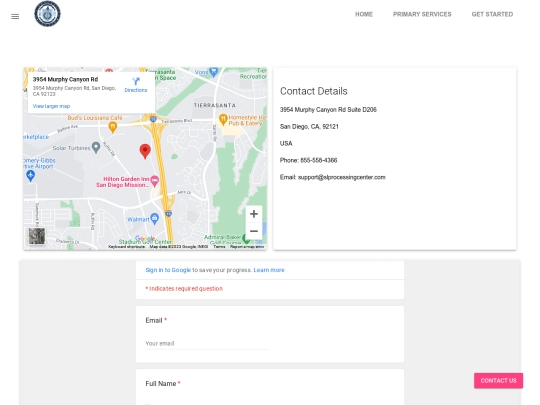Click the Homestyle Hawaiian Pub & Eatery marker
Viewport: 540px width, 405px height.
click(x=223, y=120)
